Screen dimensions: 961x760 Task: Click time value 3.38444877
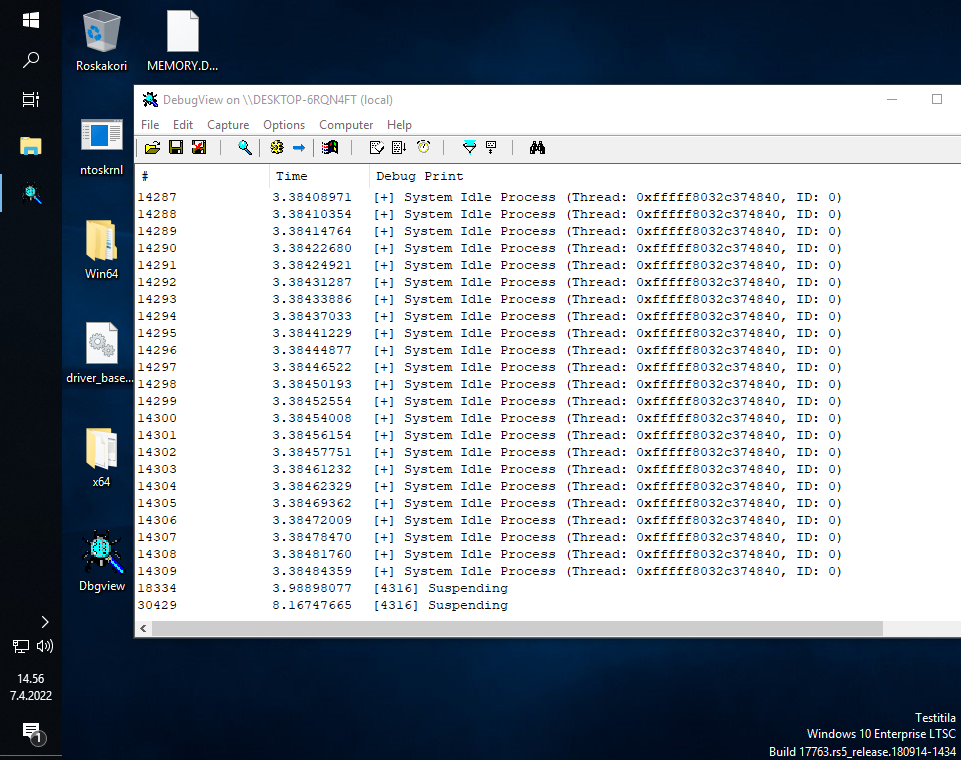(x=312, y=350)
